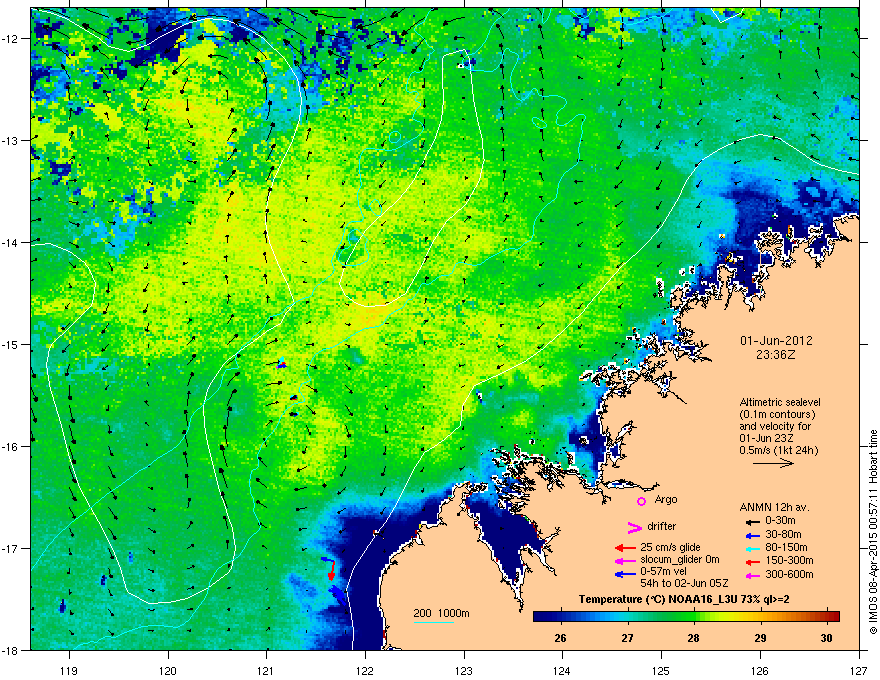Click latitude axis label -13
Image resolution: width=880 pixels, height=680 pixels.
click(x=11, y=140)
